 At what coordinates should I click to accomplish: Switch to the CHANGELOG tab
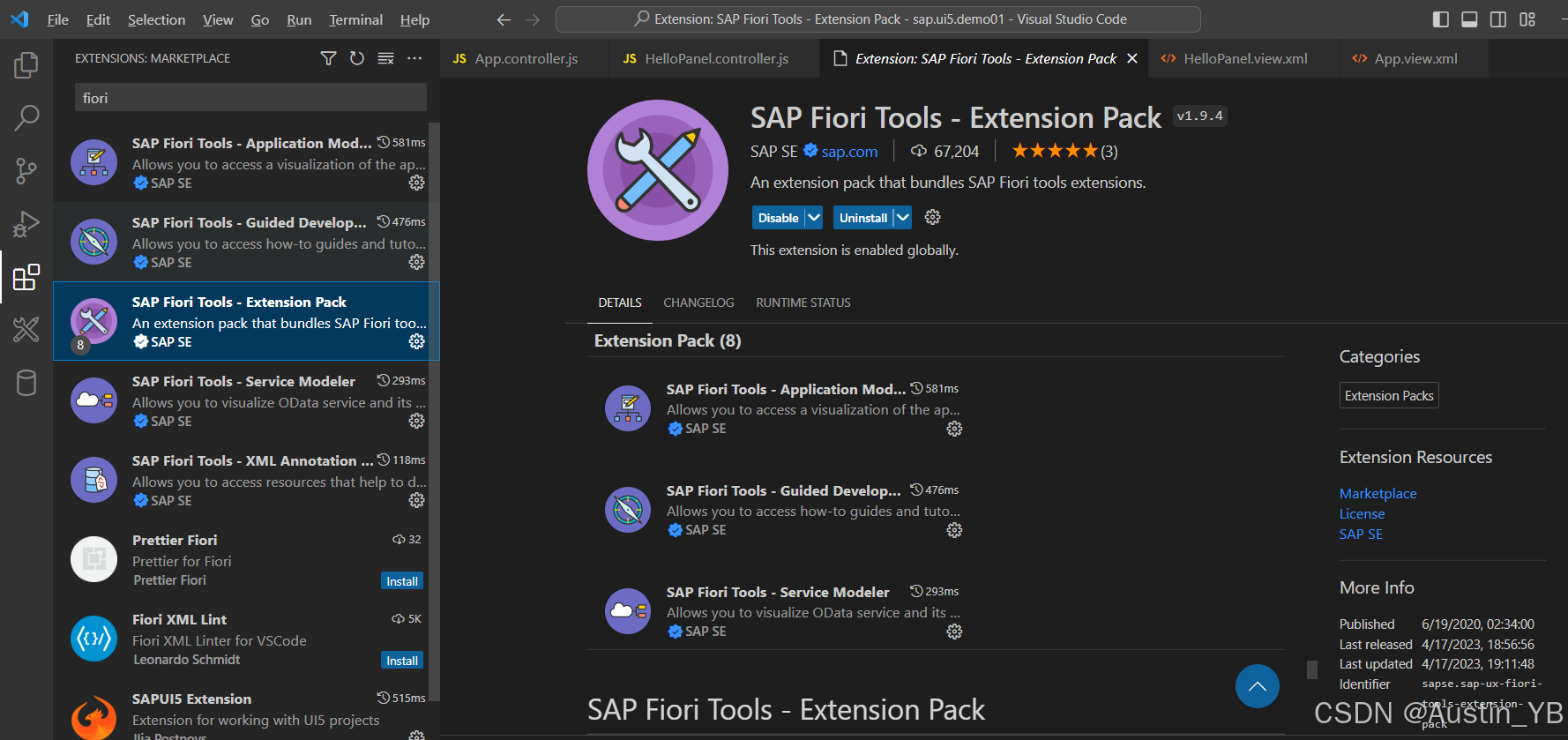(698, 303)
